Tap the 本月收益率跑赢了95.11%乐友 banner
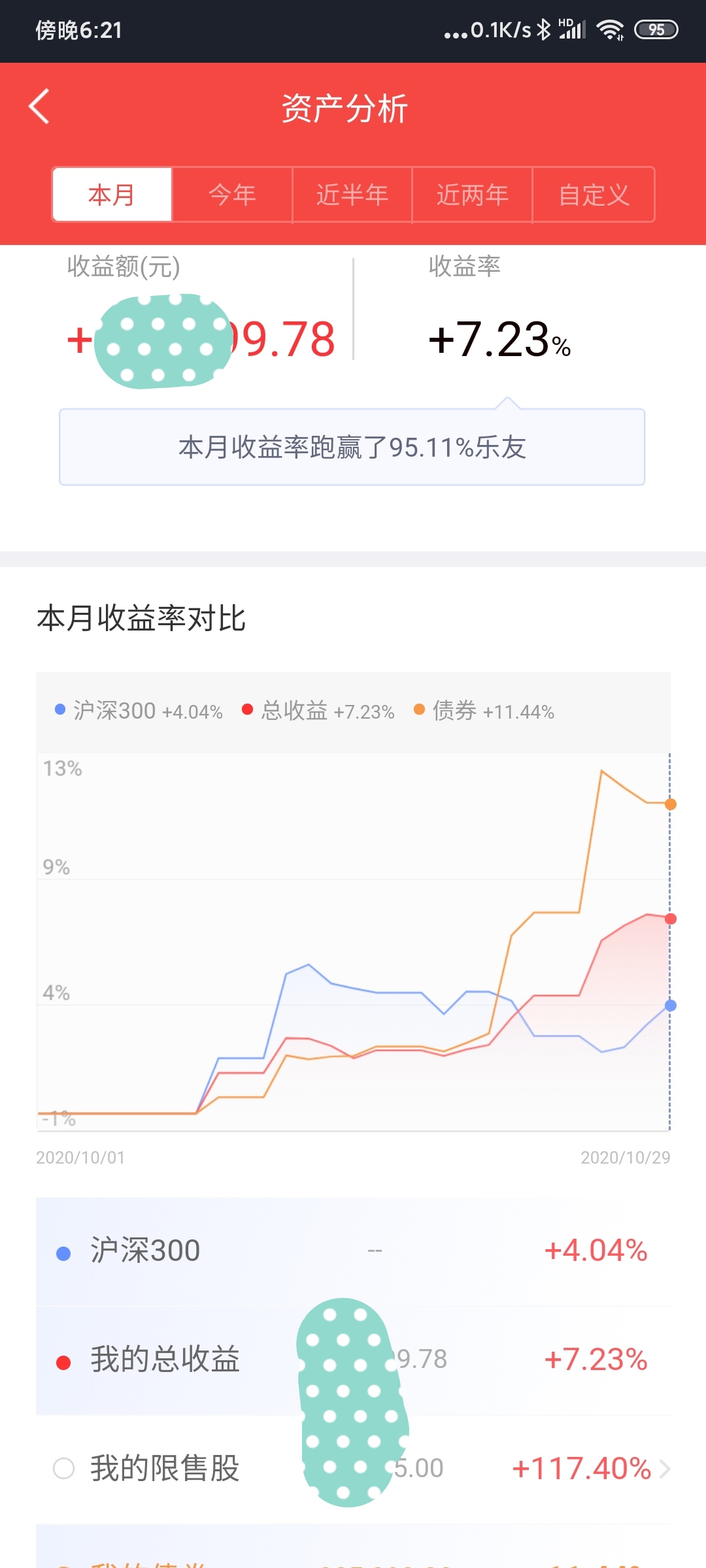Viewport: 706px width, 1568px height. [x=352, y=448]
